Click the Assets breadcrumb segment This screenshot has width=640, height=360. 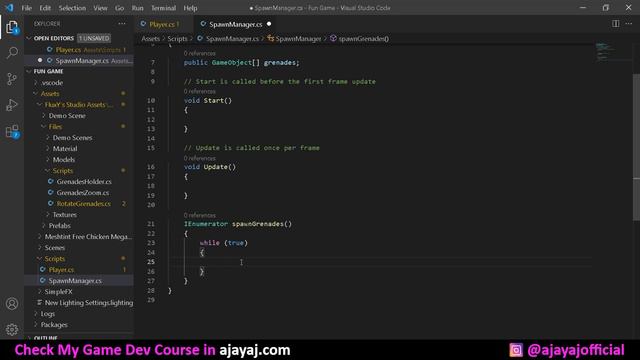150,39
